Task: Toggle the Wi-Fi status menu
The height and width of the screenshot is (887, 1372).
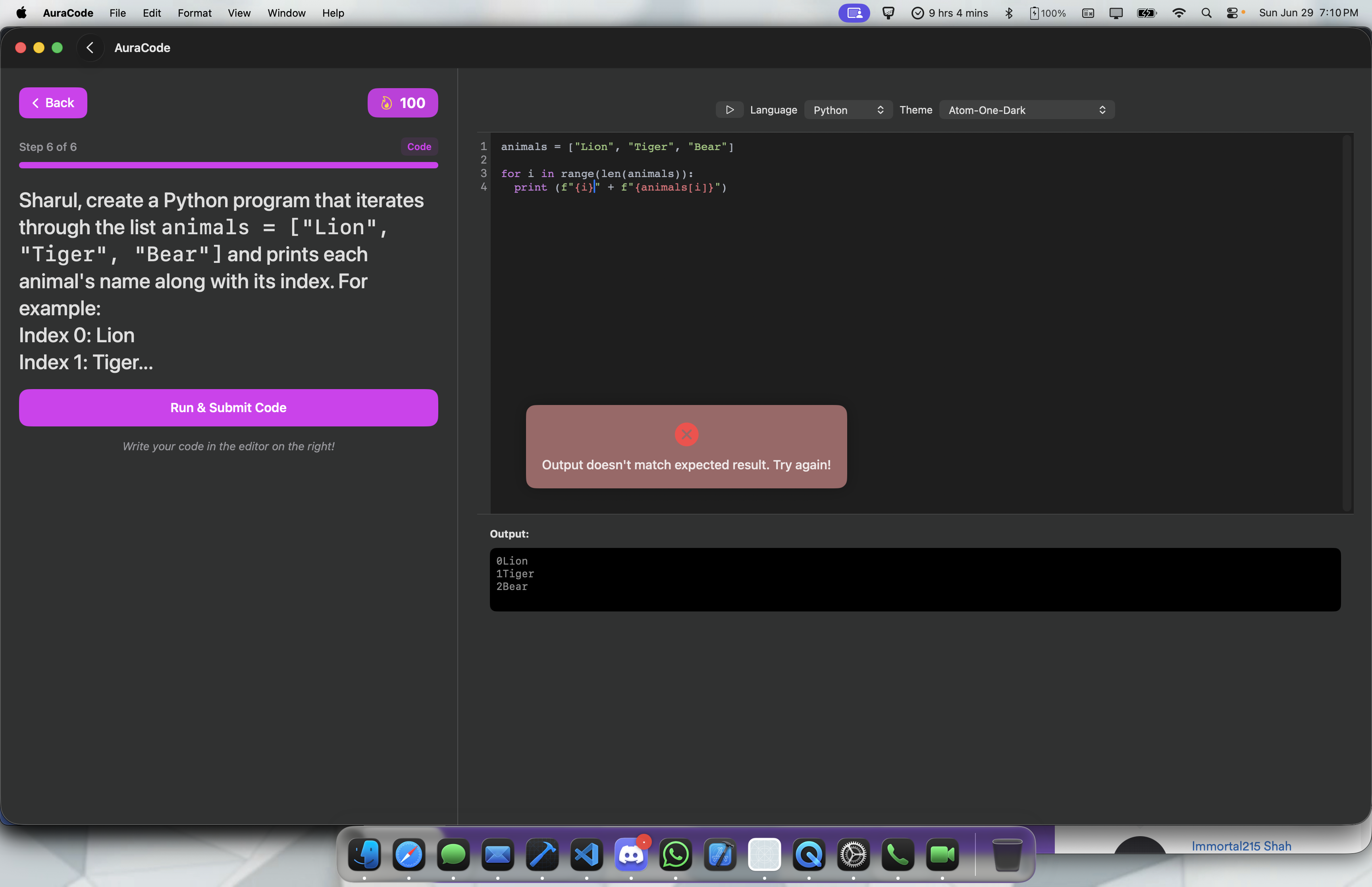Action: [x=1179, y=13]
